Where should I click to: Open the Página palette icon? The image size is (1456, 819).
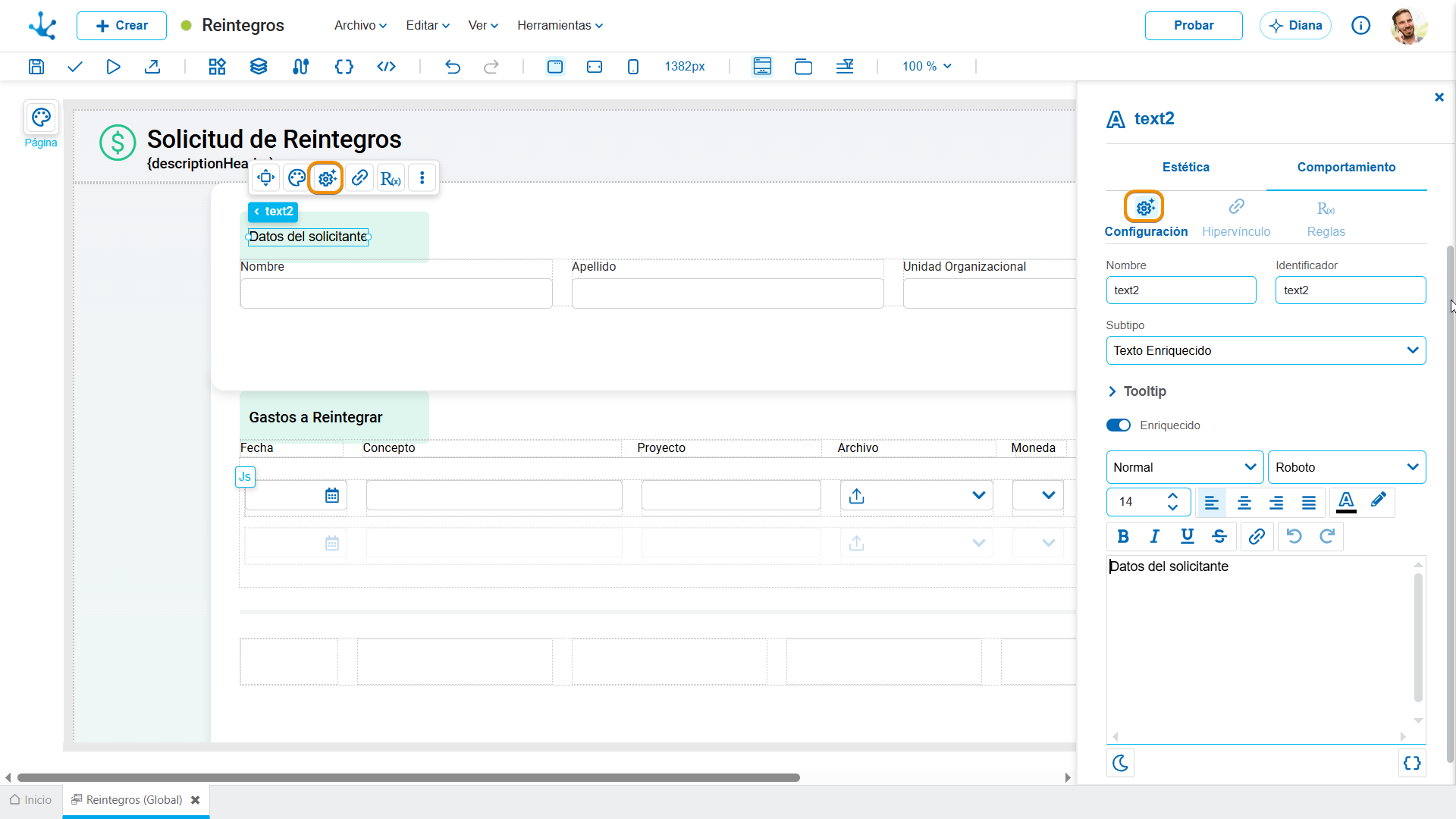[41, 118]
